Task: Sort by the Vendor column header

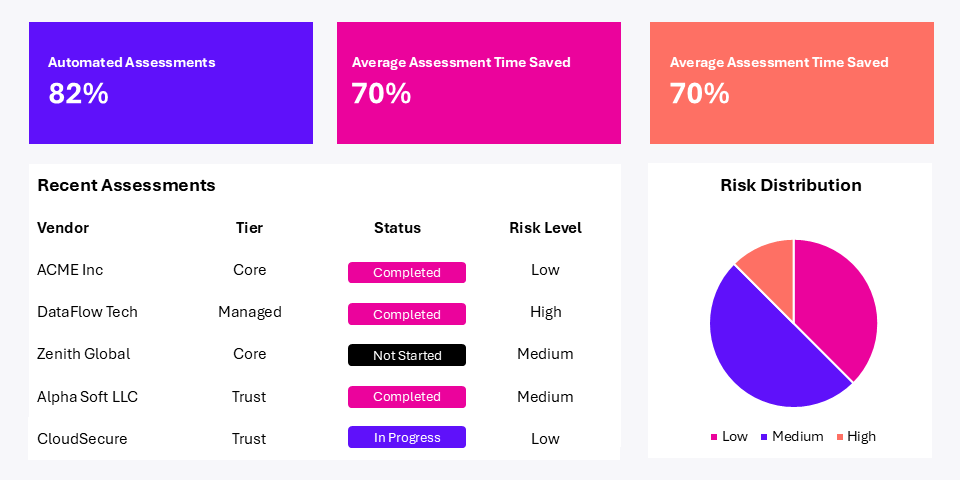Action: pos(63,228)
